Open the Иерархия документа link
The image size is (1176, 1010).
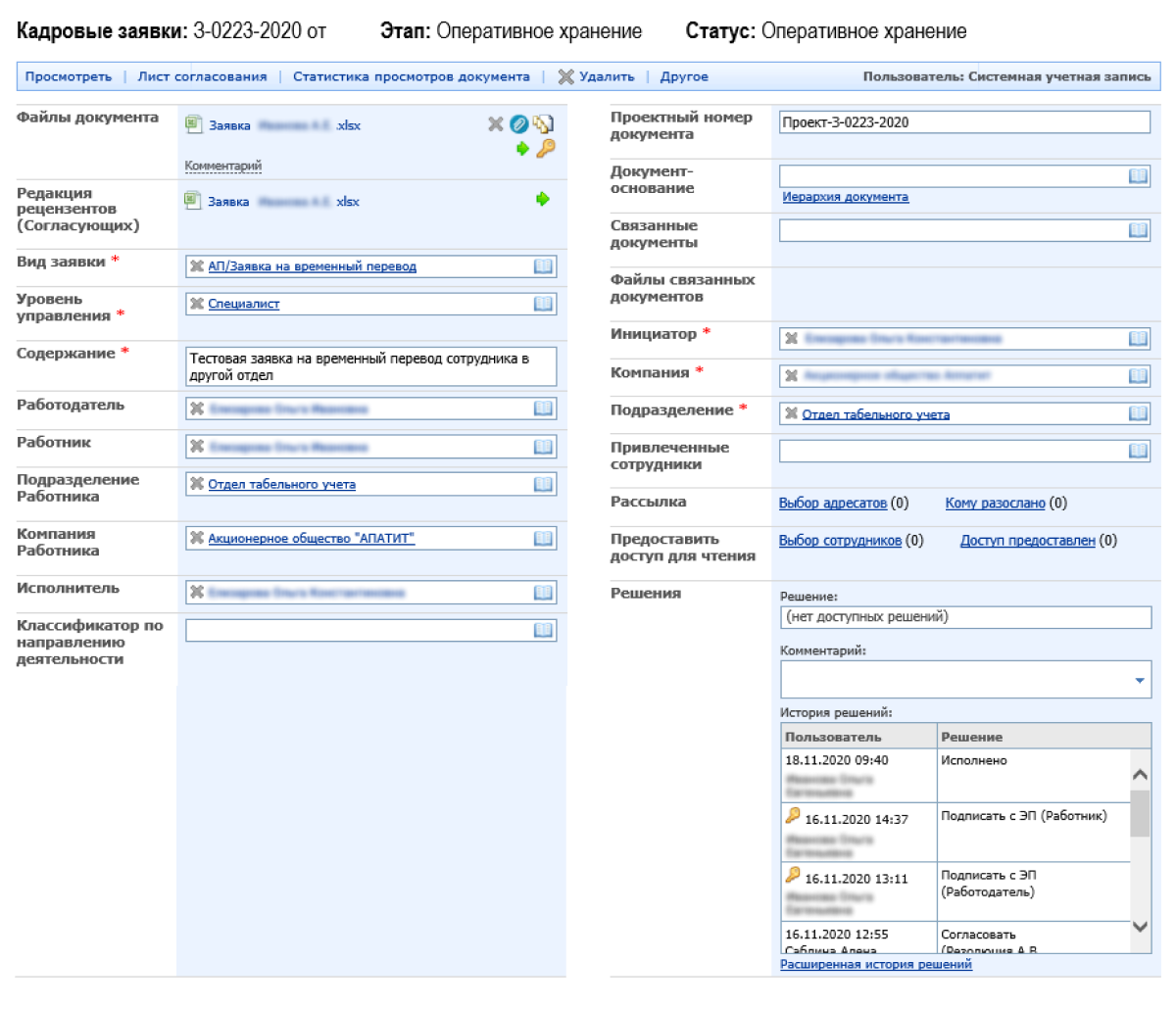point(845,197)
